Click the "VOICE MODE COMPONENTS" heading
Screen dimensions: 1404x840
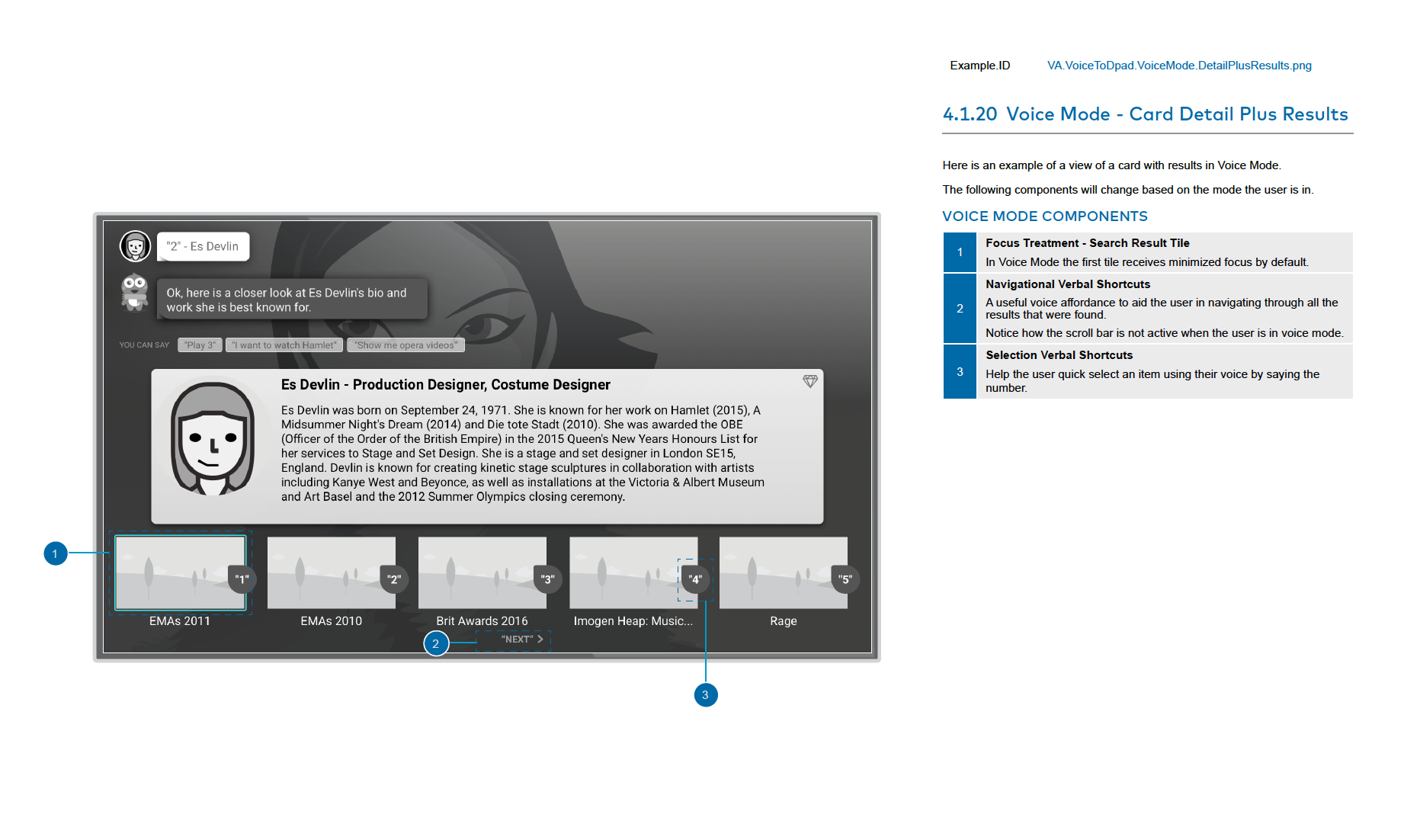pos(1045,216)
